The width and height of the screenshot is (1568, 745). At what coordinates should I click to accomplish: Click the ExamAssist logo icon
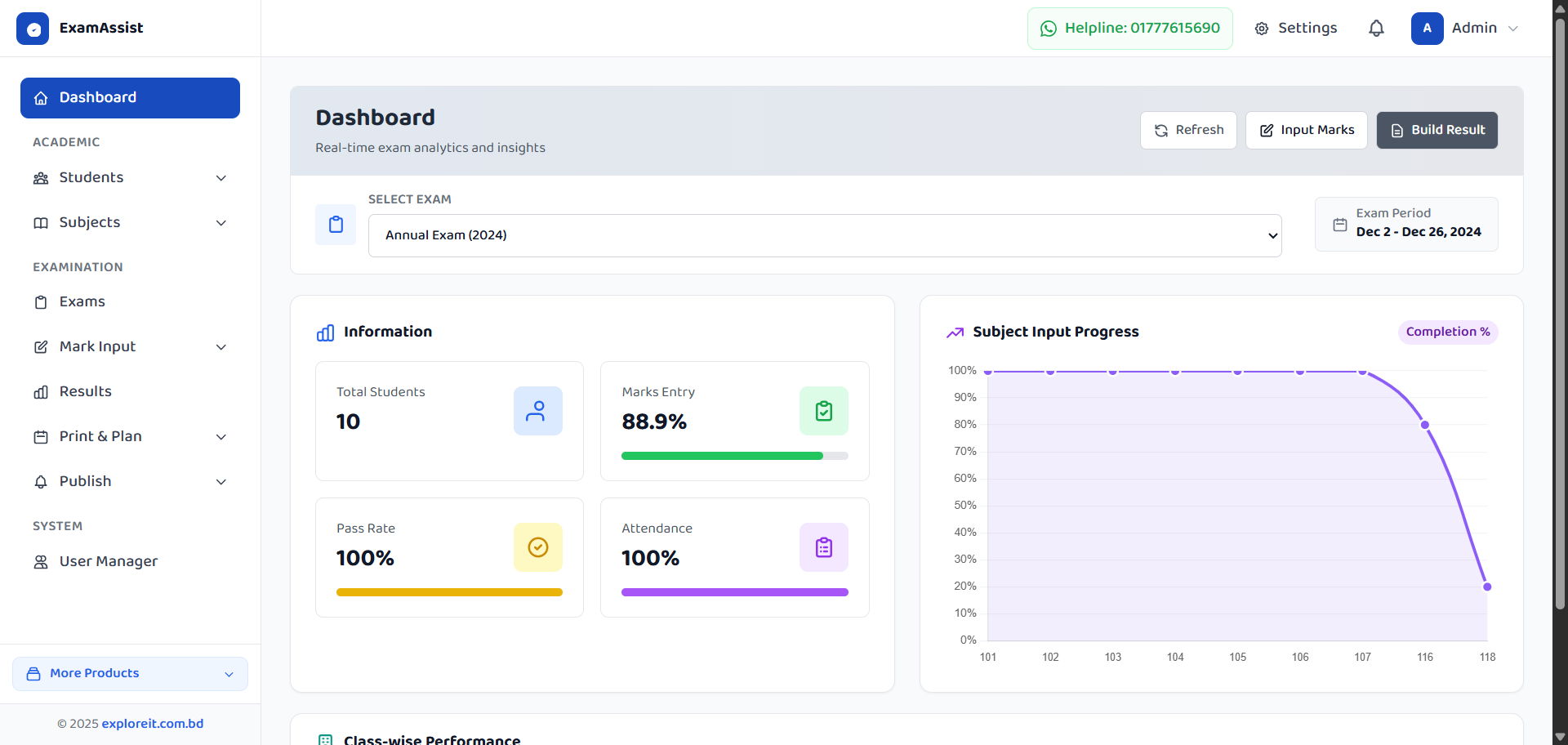pos(33,29)
